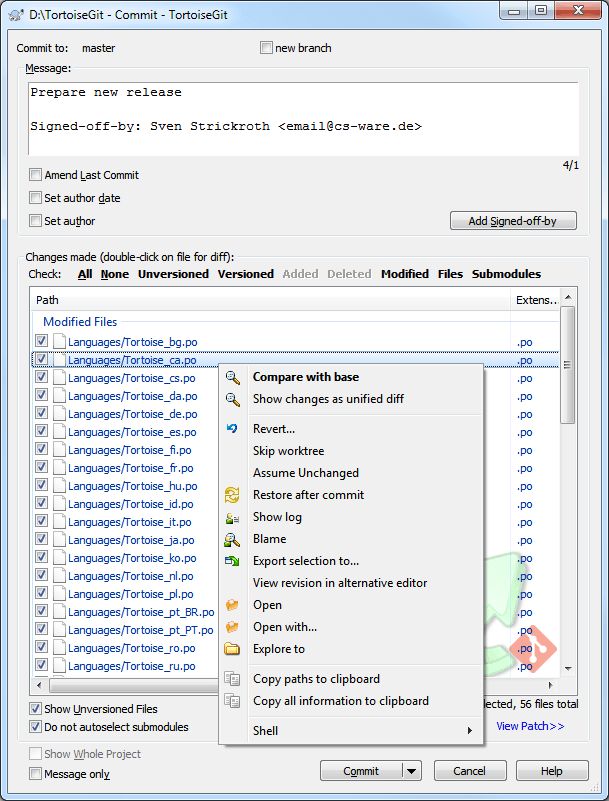
Task: Click the Restore after commit icon
Action: [232, 494]
